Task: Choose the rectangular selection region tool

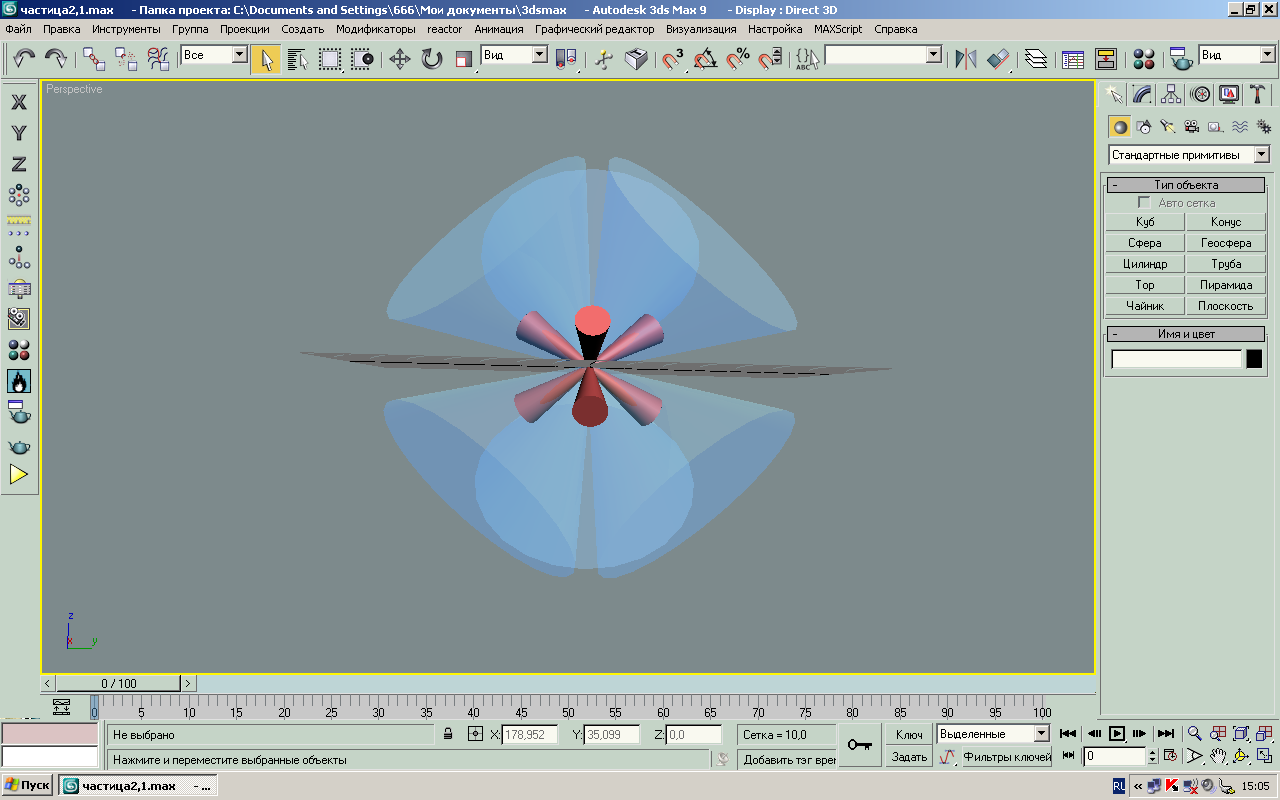Action: click(330, 59)
